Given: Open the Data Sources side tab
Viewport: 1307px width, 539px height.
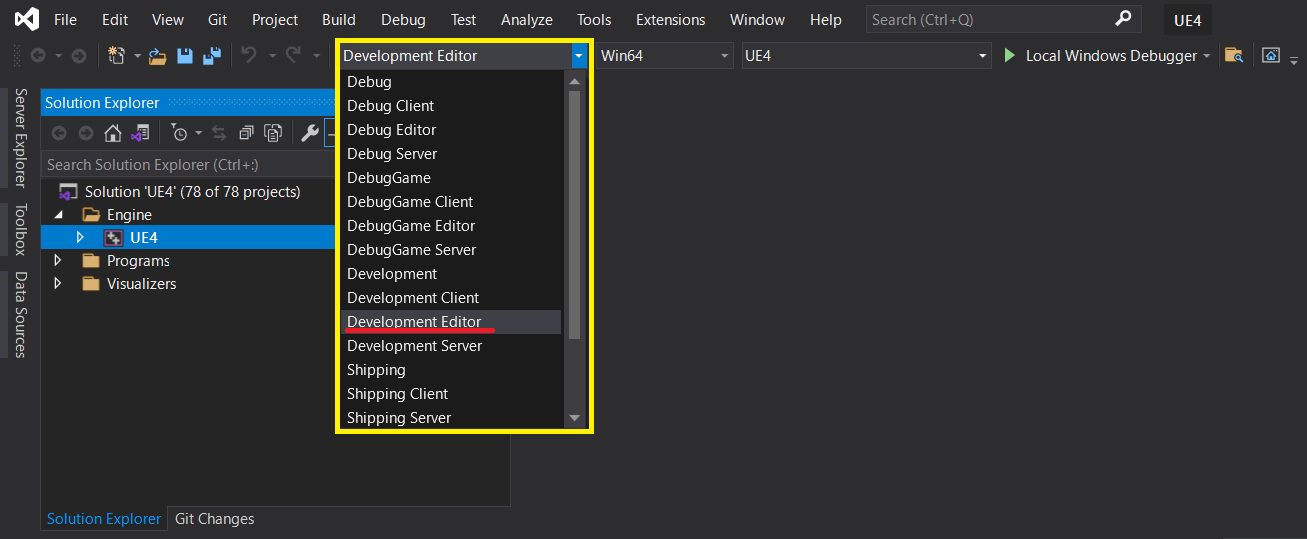Looking at the screenshot, I should click(x=20, y=314).
